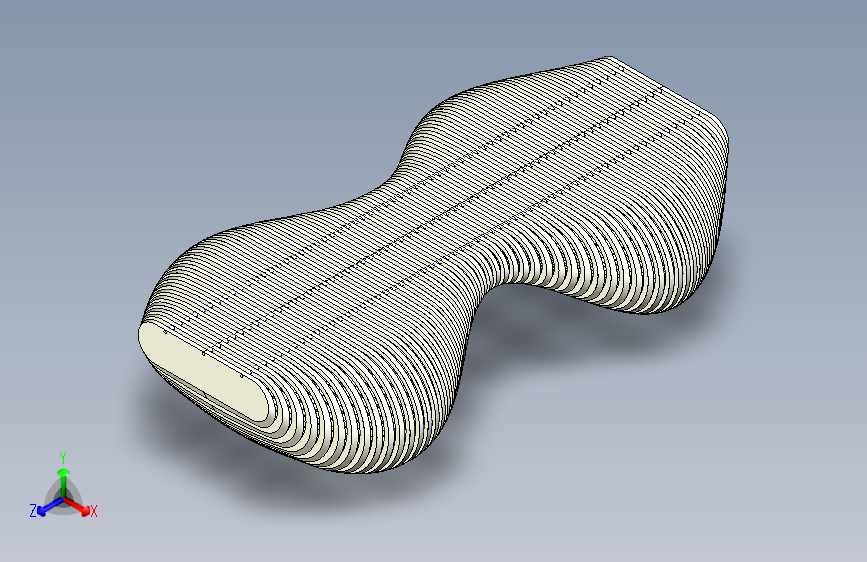The image size is (867, 562).
Task: Click the blue Z axis arrow of triad
Action: (x=50, y=506)
